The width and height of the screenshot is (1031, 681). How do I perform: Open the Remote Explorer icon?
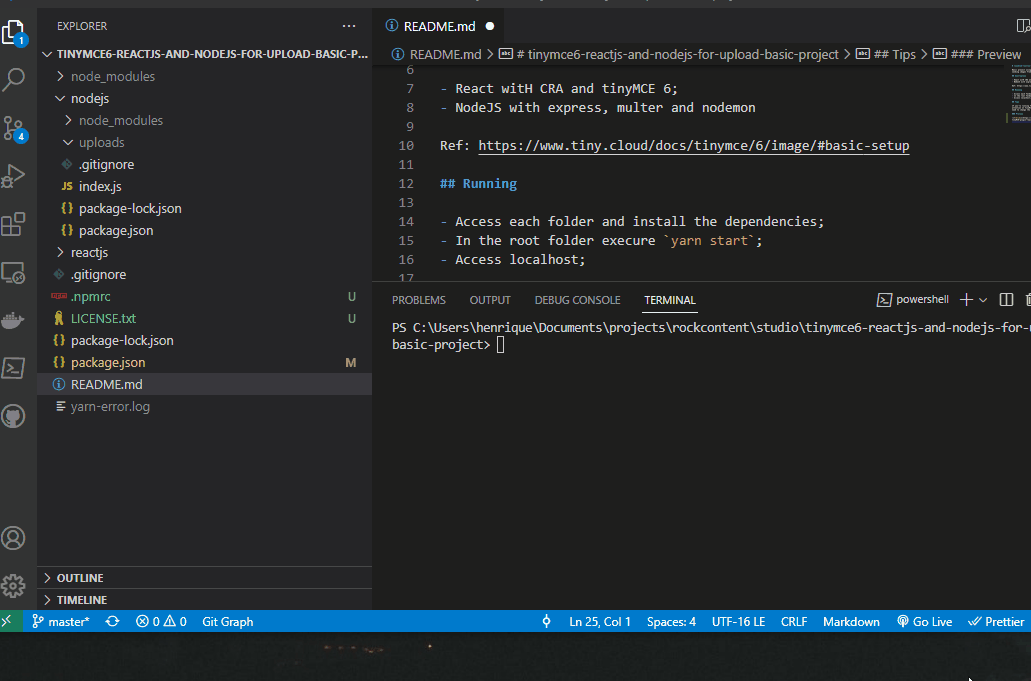pos(13,272)
